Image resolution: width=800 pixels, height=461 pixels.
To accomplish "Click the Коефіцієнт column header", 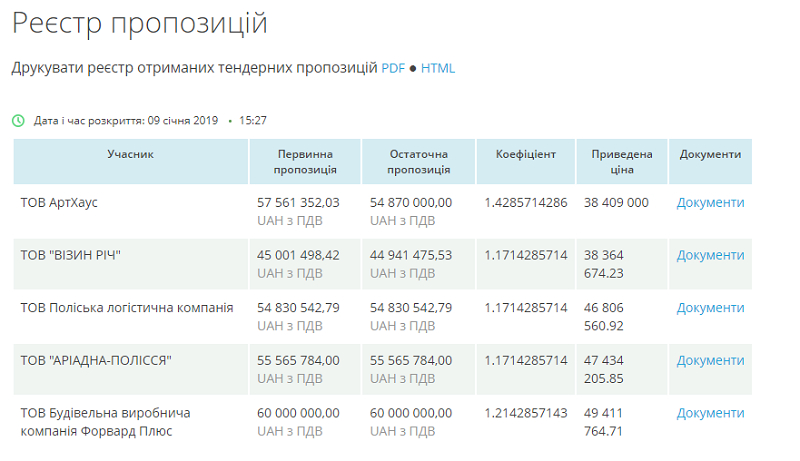I will (526, 155).
